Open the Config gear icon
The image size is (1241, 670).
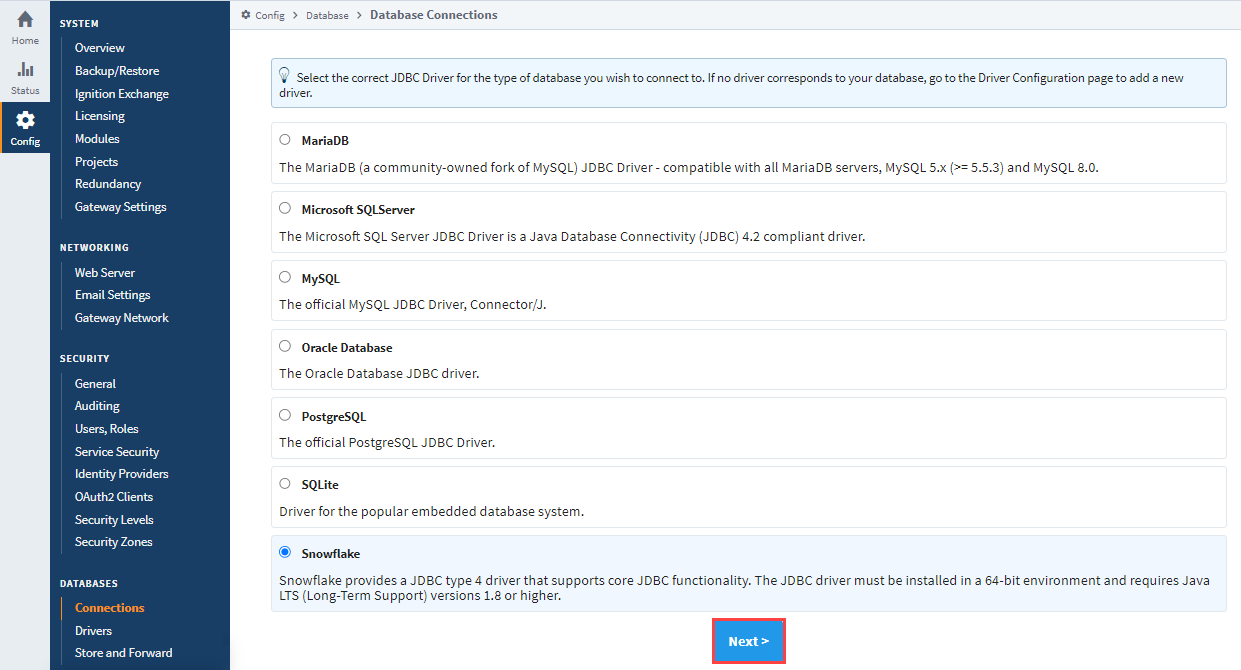coord(25,120)
